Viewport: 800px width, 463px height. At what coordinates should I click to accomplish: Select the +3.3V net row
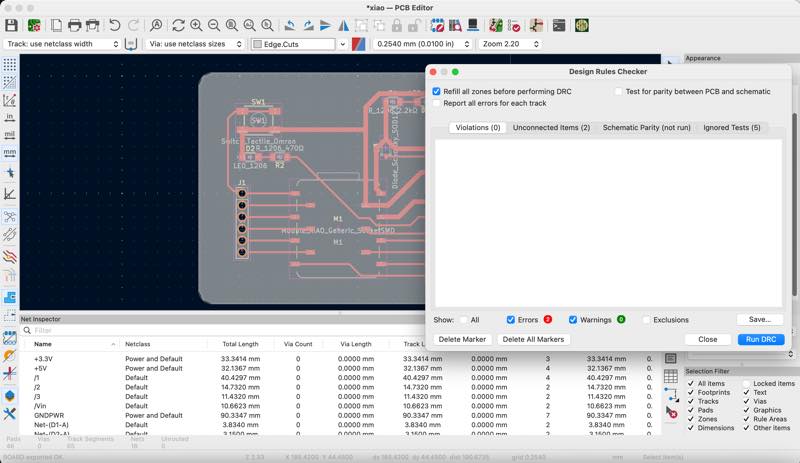click(337, 359)
